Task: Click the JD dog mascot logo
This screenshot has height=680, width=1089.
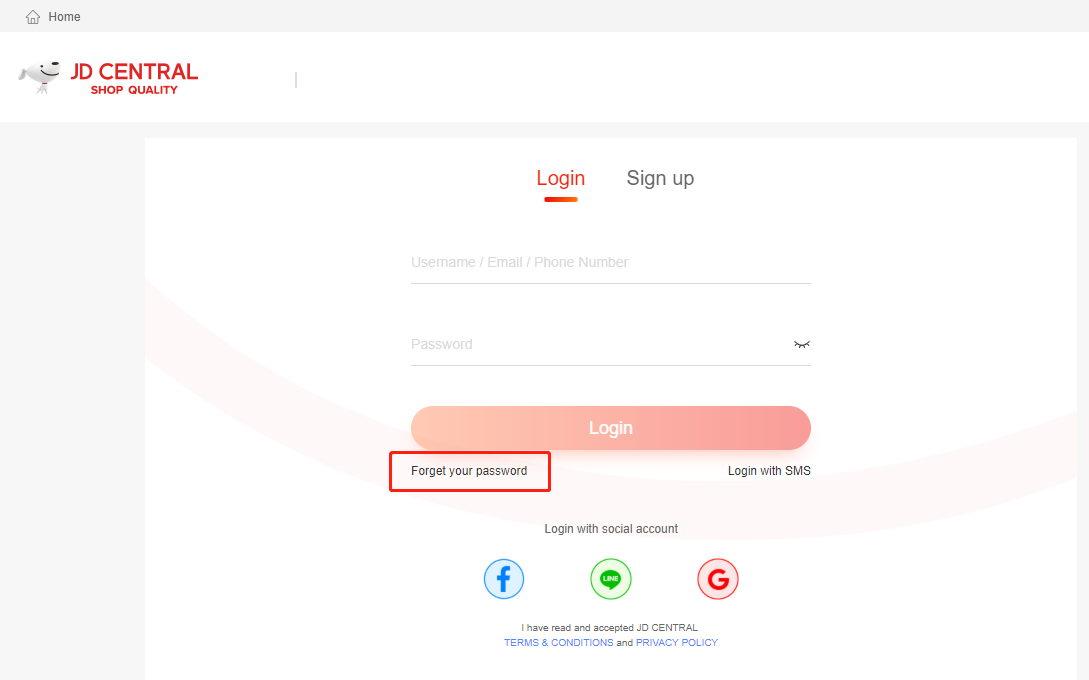Action: (x=40, y=76)
